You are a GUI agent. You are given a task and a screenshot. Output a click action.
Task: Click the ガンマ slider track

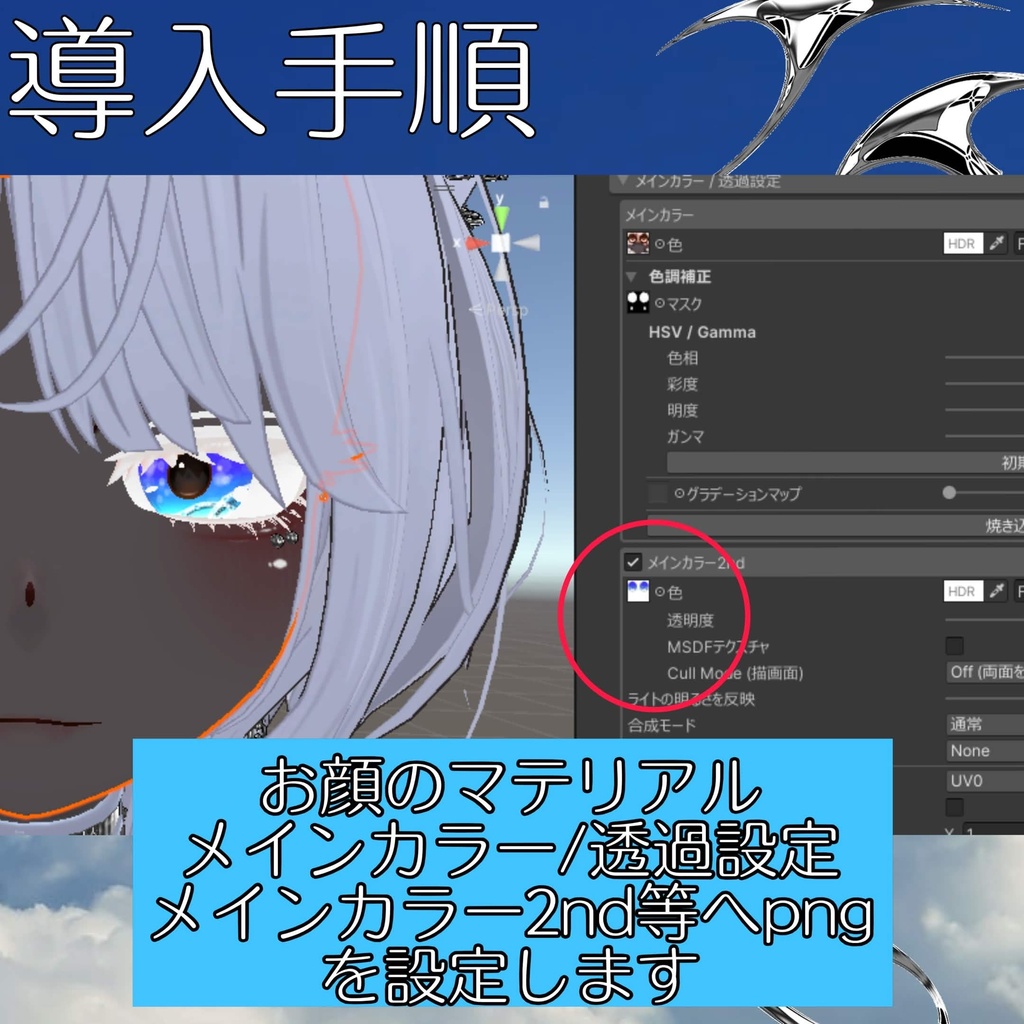tap(984, 436)
